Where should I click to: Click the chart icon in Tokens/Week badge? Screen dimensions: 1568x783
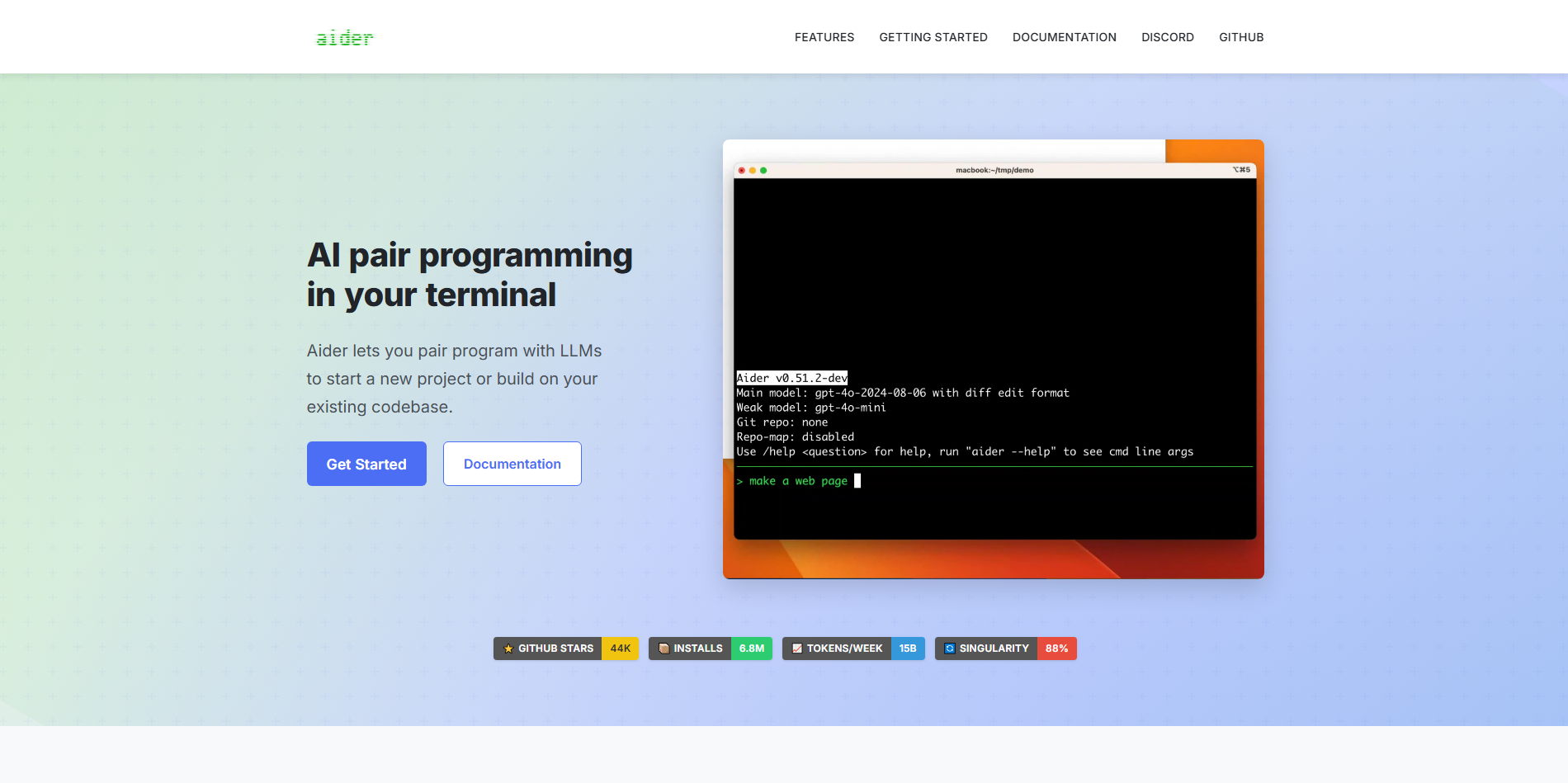point(797,649)
